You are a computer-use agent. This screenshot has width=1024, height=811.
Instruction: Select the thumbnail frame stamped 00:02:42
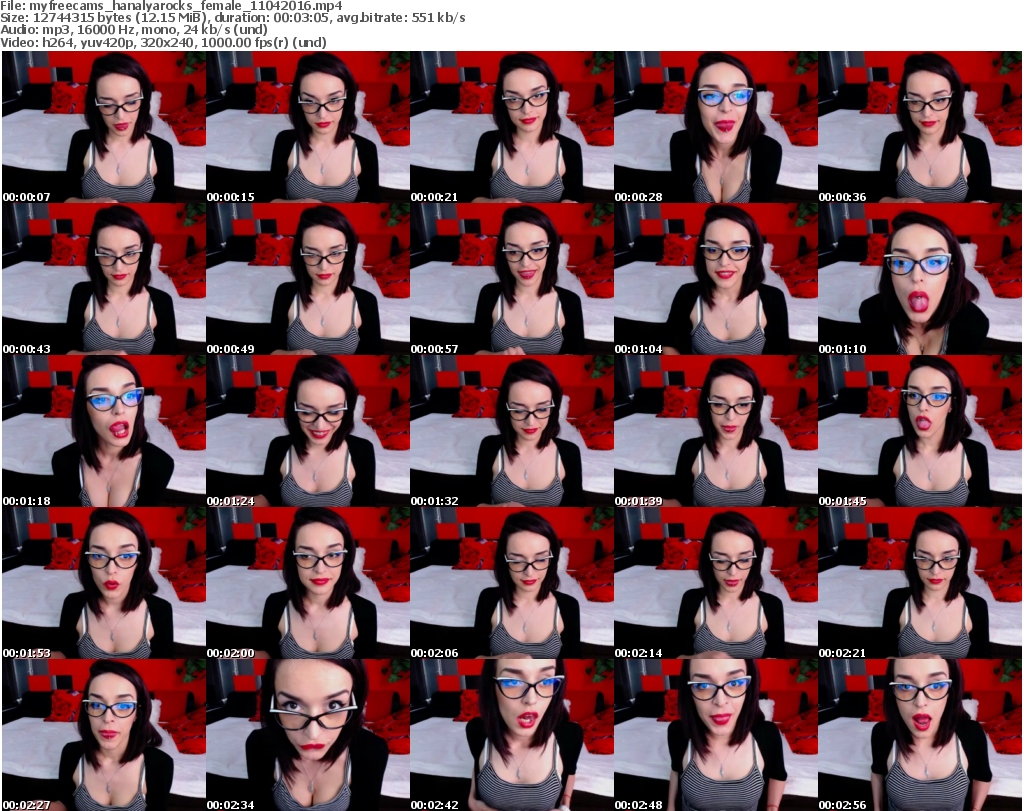[511, 735]
